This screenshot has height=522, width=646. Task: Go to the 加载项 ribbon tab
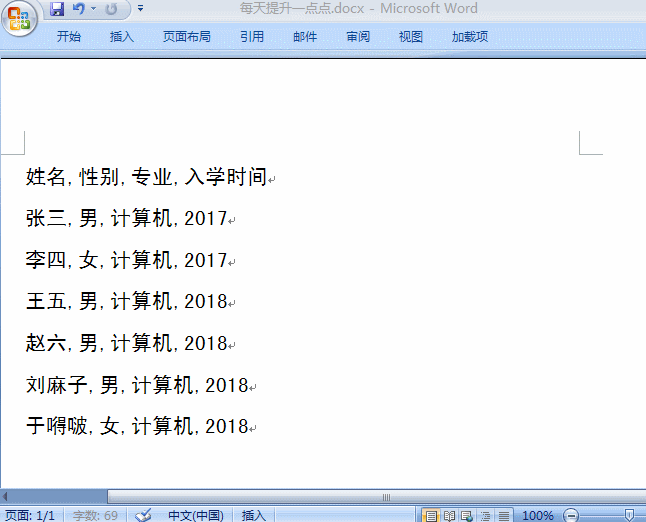pyautogui.click(x=470, y=37)
